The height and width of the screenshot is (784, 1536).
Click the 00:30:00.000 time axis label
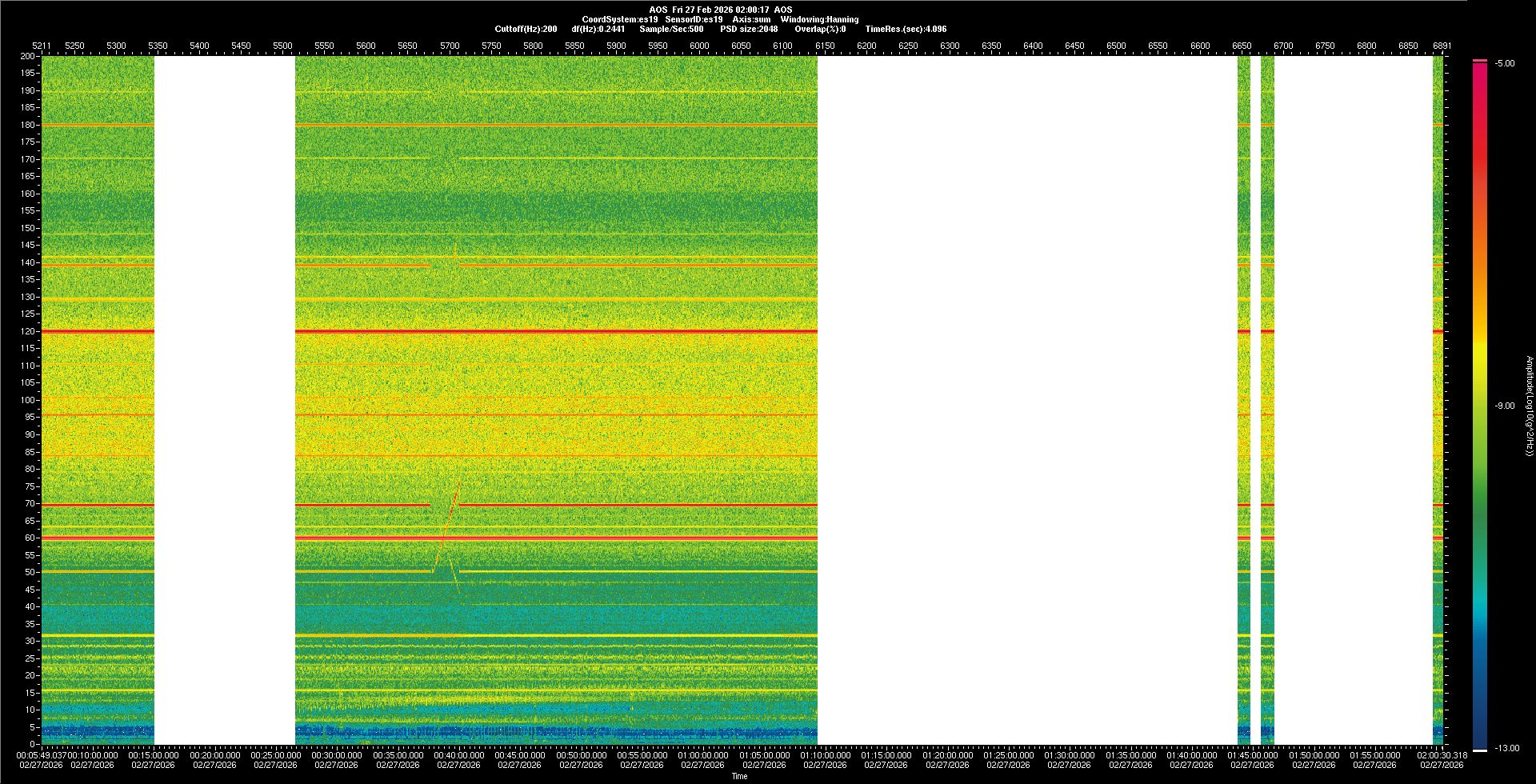pos(337,754)
